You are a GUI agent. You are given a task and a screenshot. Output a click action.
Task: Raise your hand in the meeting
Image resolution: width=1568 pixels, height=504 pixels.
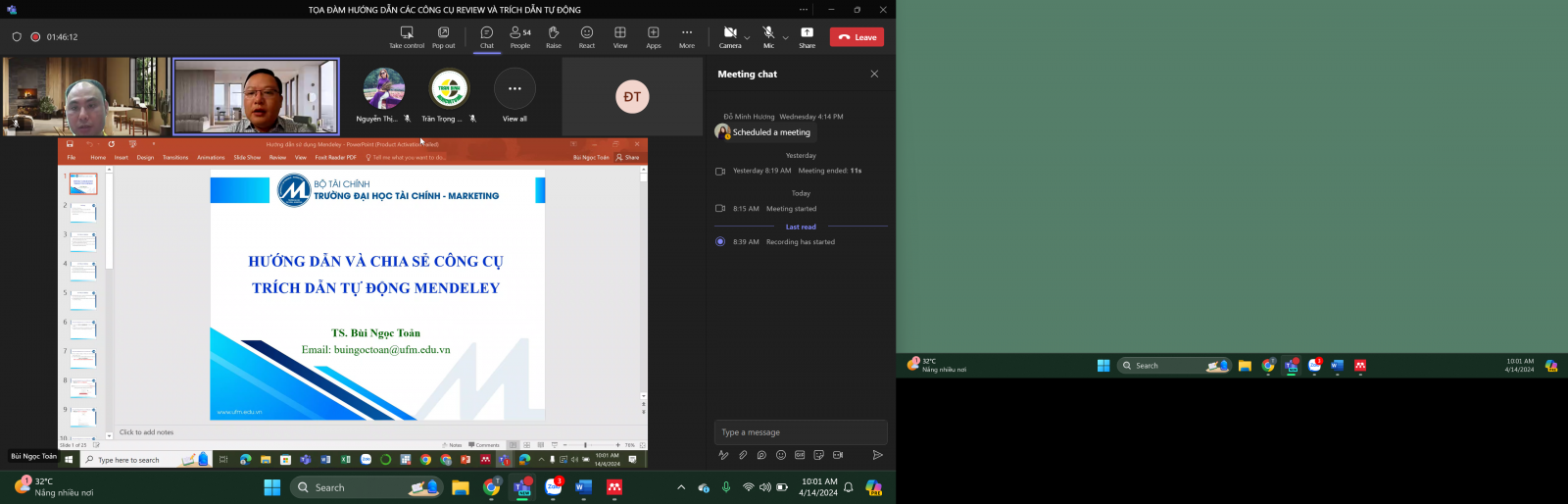click(554, 37)
